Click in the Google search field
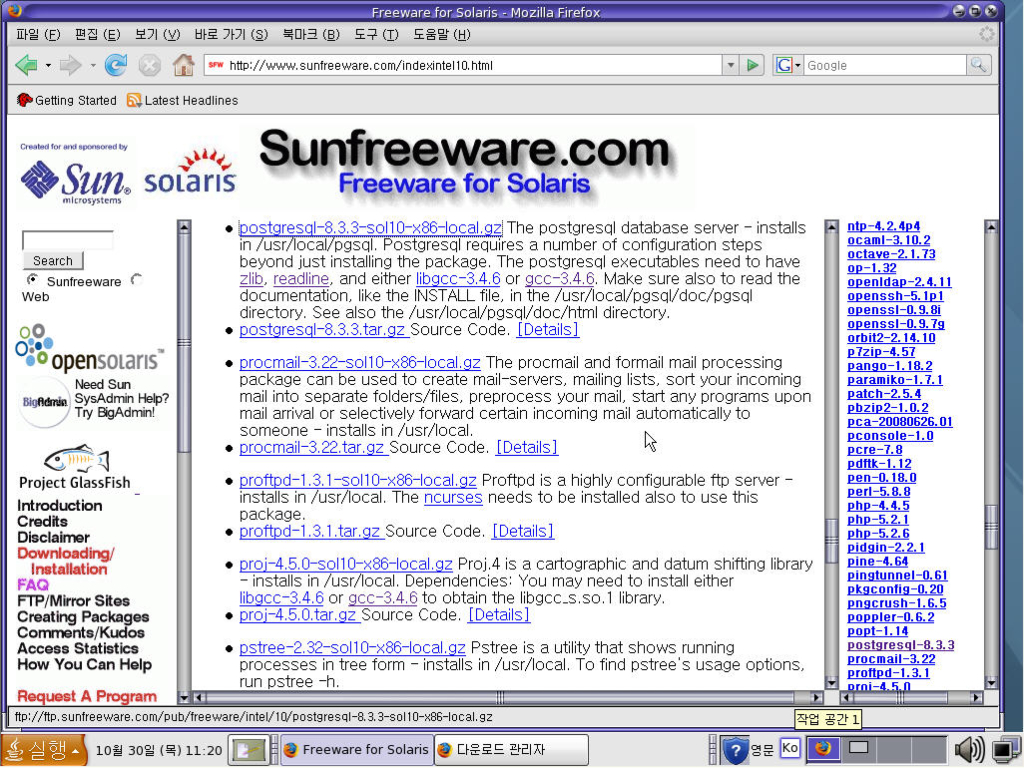 [x=885, y=65]
